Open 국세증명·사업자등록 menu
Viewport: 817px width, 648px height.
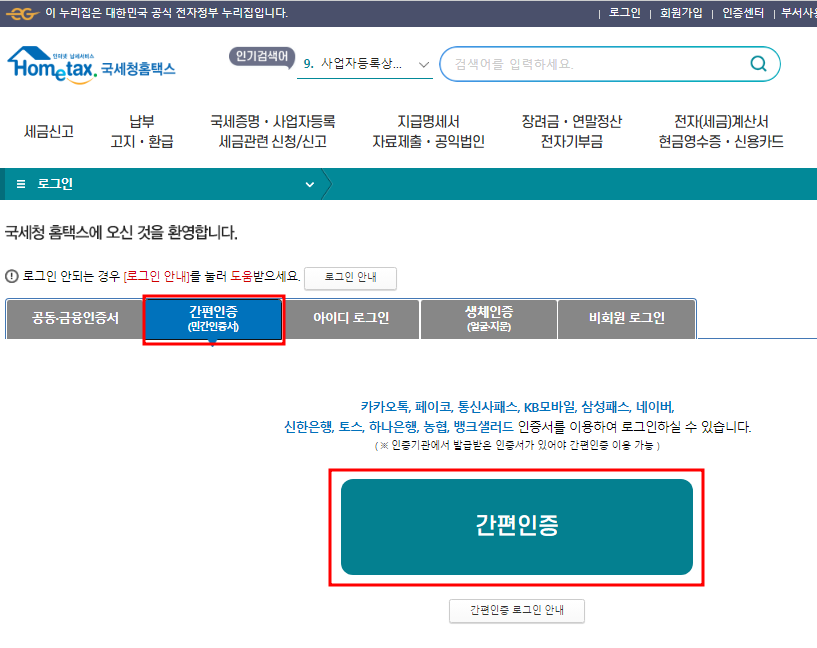(x=273, y=131)
